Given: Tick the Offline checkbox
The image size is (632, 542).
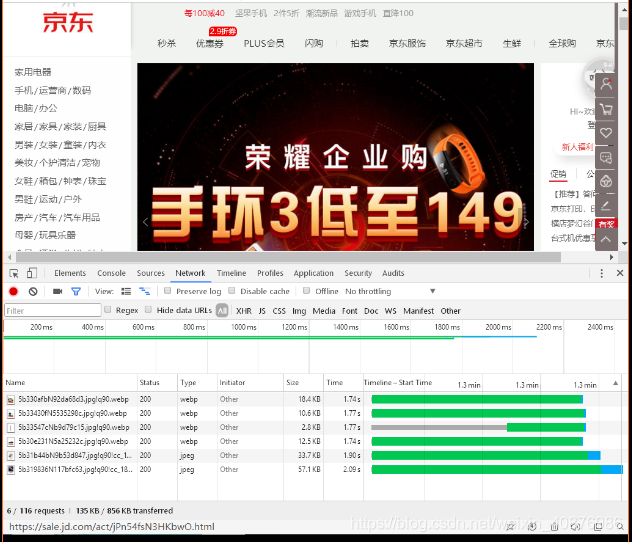Looking at the screenshot, I should click(x=307, y=291).
